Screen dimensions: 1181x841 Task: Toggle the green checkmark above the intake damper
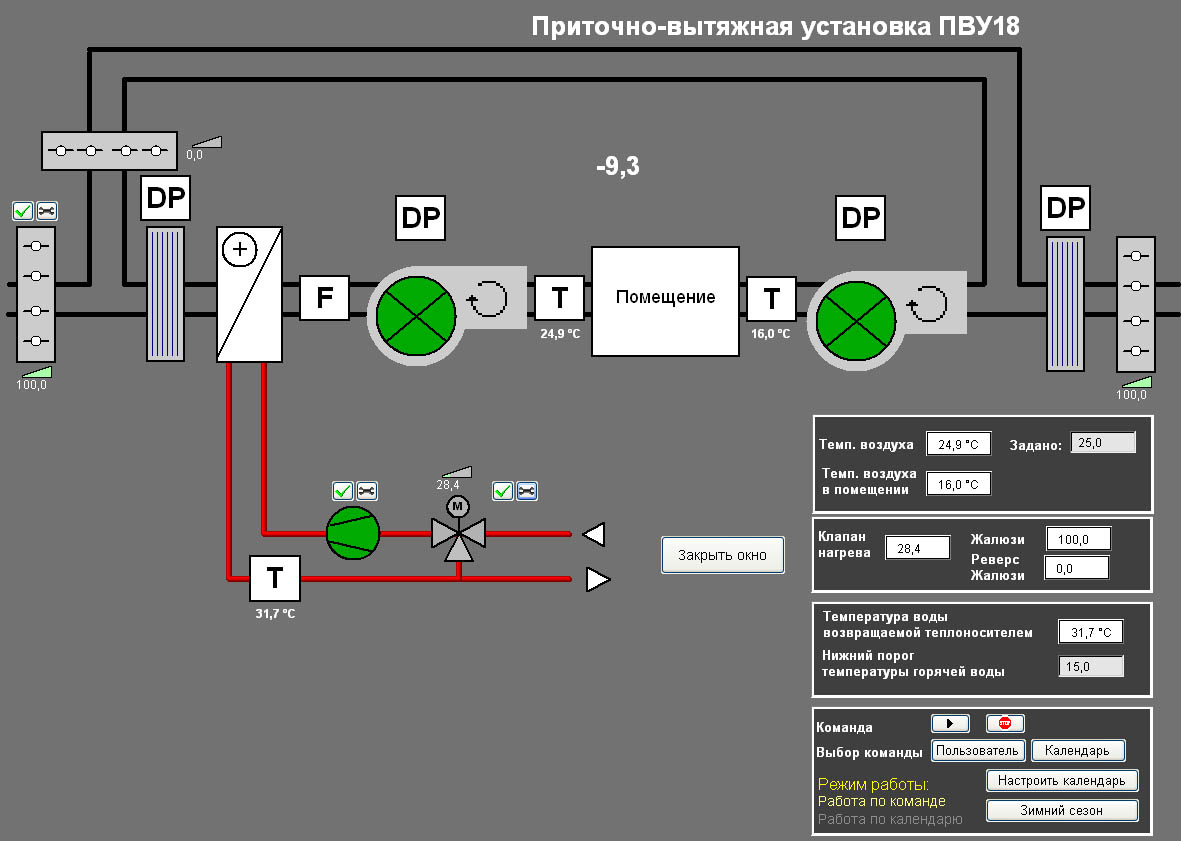pos(23,211)
